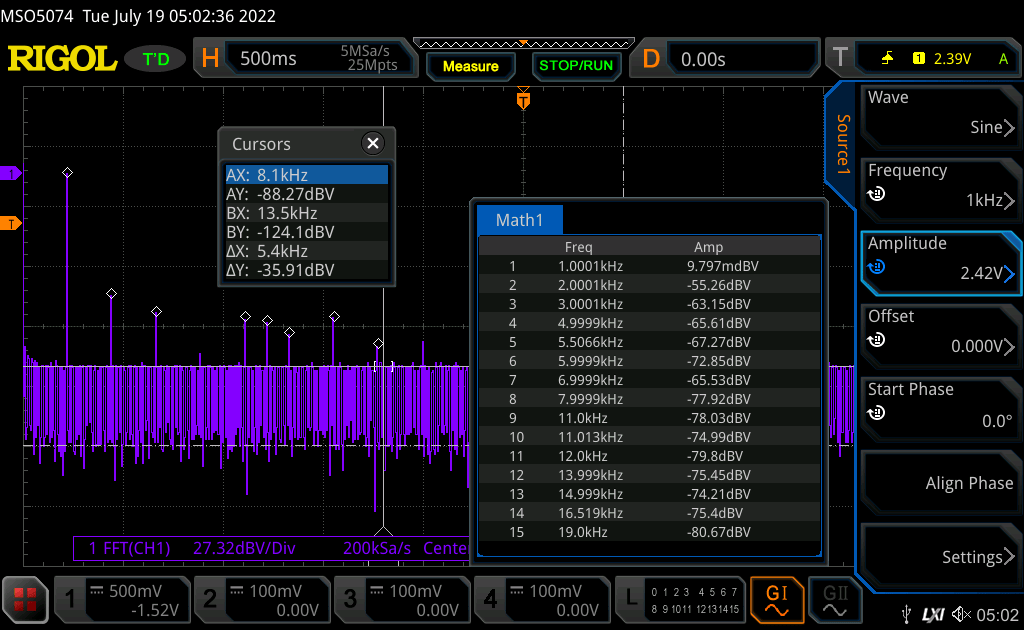Click the knob icon under Amplitude
Image resolution: width=1024 pixels, height=630 pixels.
pyautogui.click(x=876, y=267)
